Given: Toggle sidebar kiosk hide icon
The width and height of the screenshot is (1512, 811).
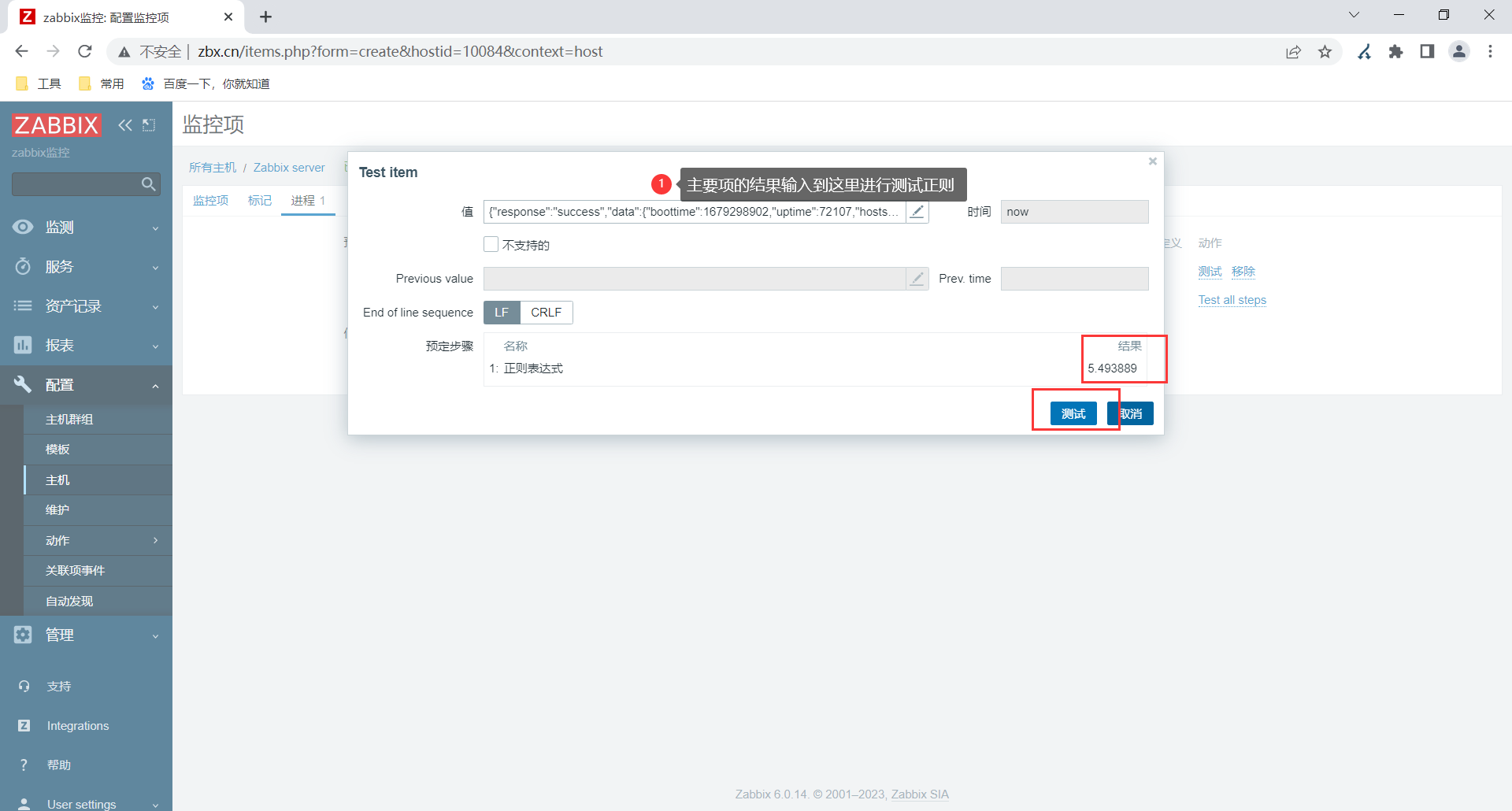Looking at the screenshot, I should 149,125.
